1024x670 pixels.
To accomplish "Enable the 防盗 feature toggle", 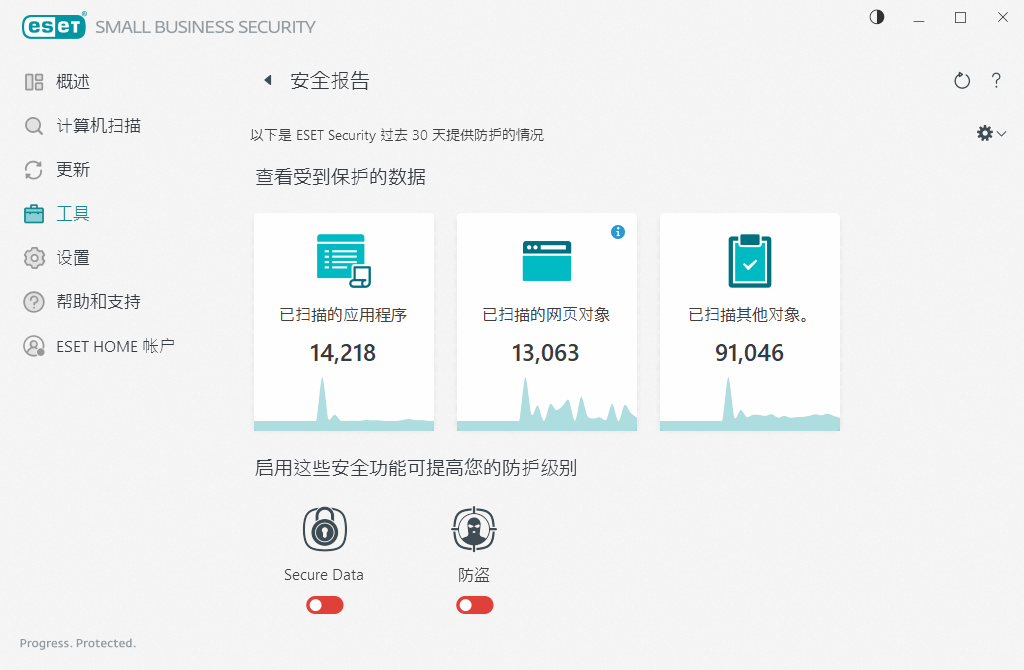I will [x=474, y=605].
